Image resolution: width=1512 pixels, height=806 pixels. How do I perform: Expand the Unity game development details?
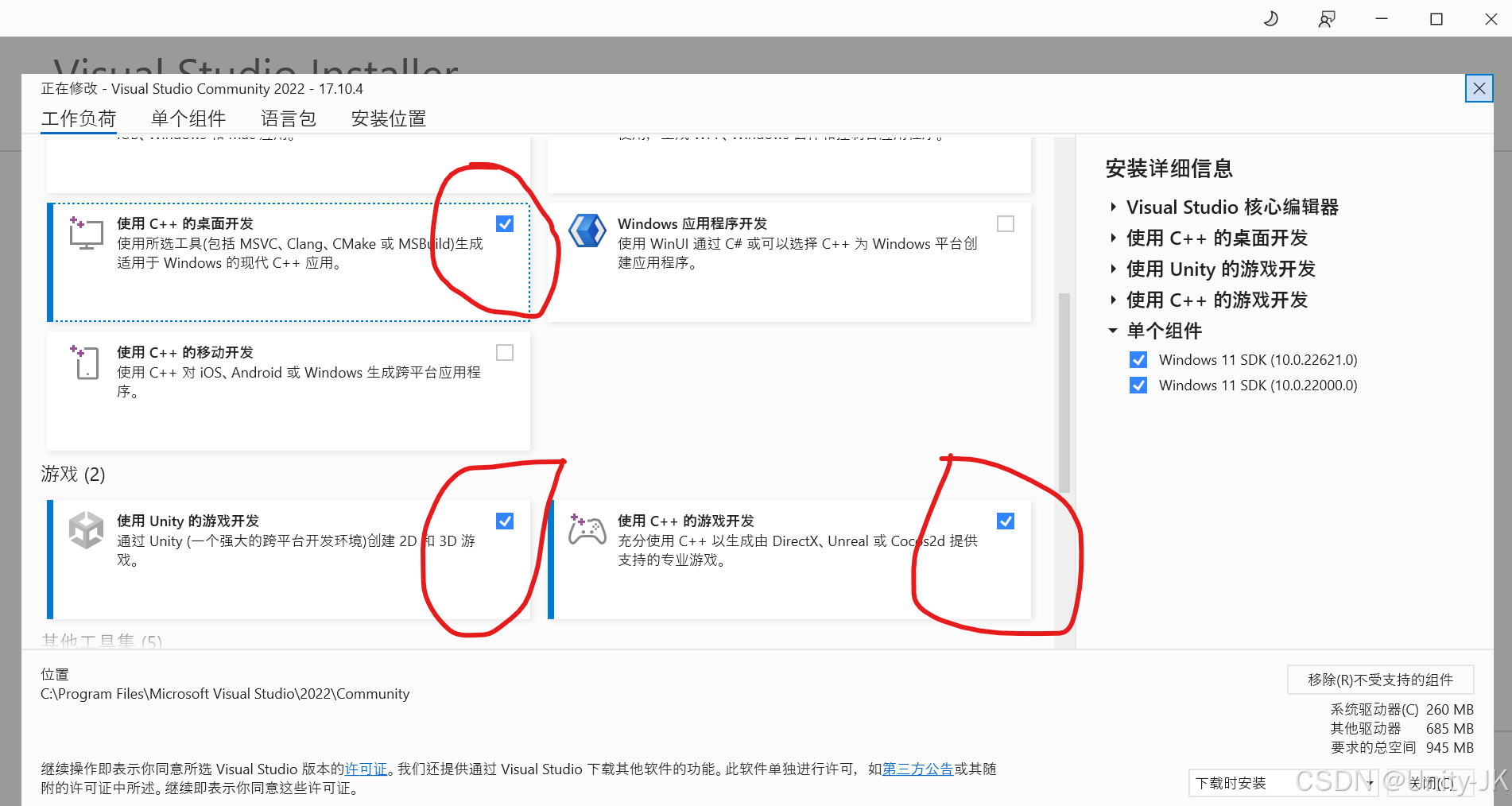[1113, 269]
